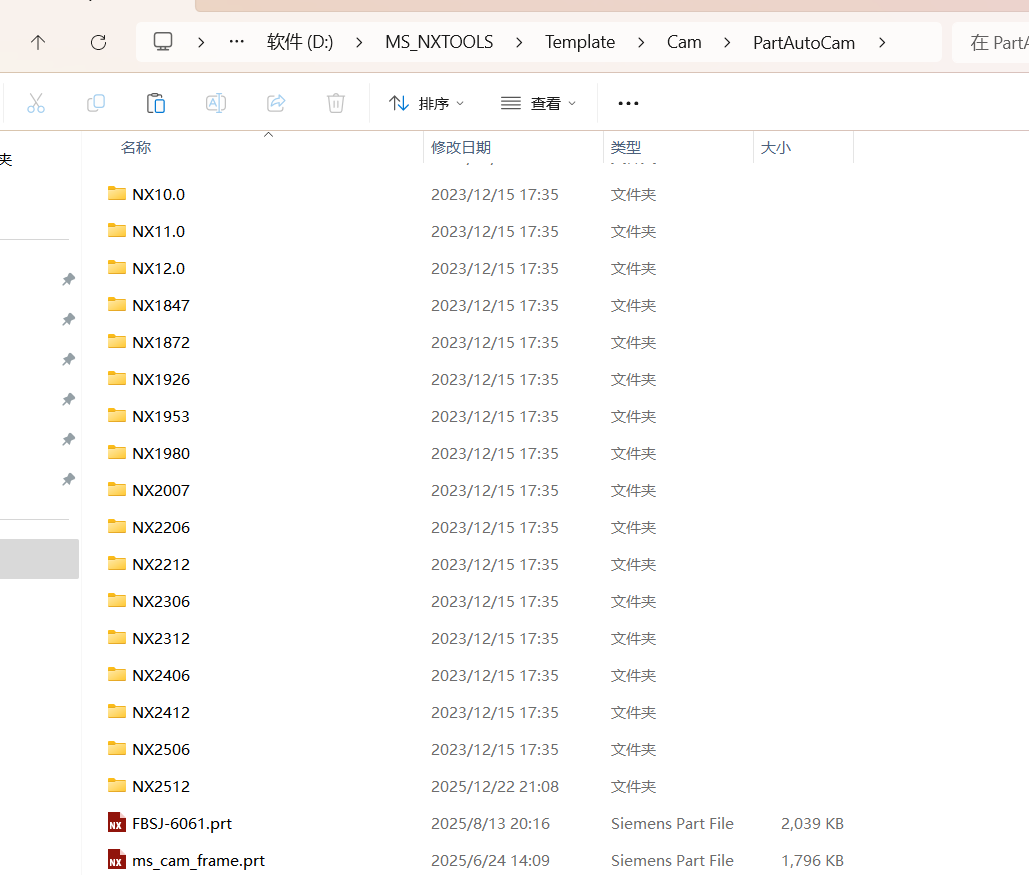Sort by 名称 column header
Image resolution: width=1029 pixels, height=886 pixels.
[x=136, y=148]
